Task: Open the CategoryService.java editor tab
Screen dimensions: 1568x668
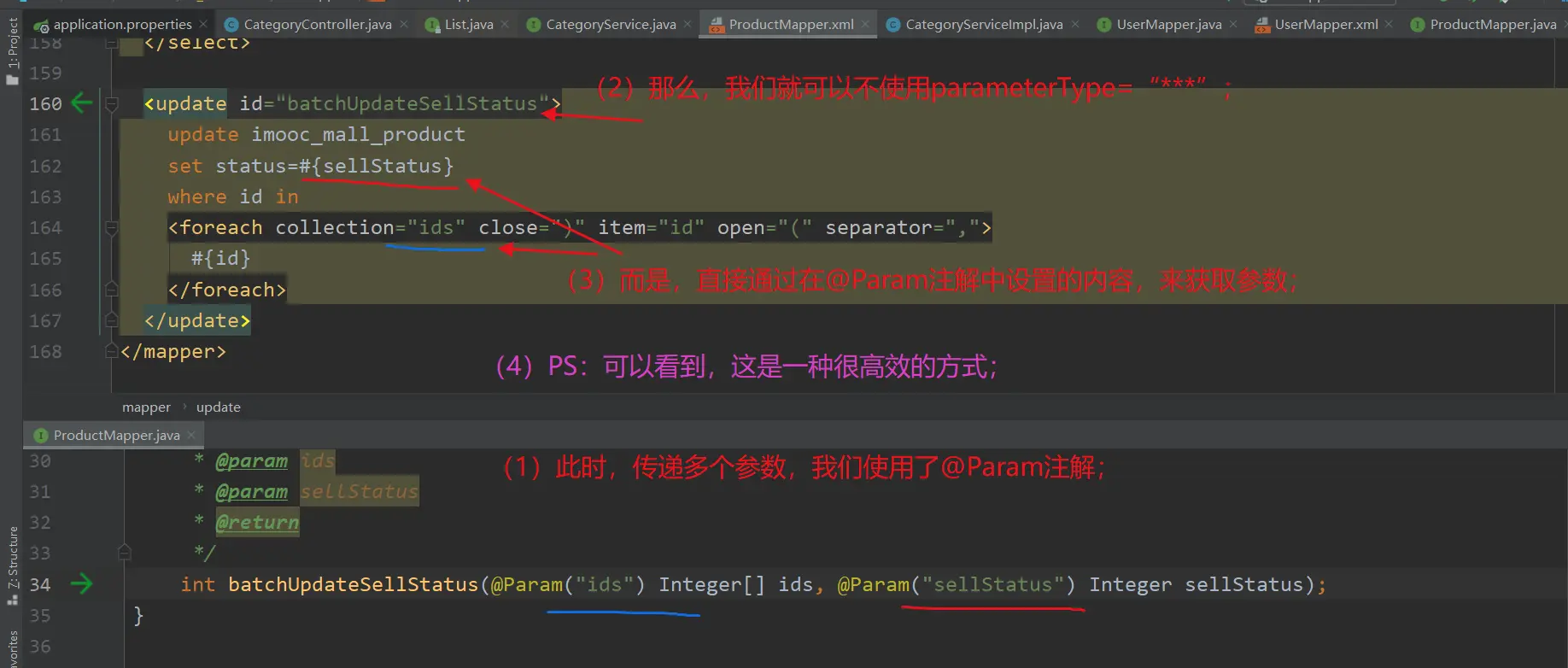Action: click(x=610, y=24)
